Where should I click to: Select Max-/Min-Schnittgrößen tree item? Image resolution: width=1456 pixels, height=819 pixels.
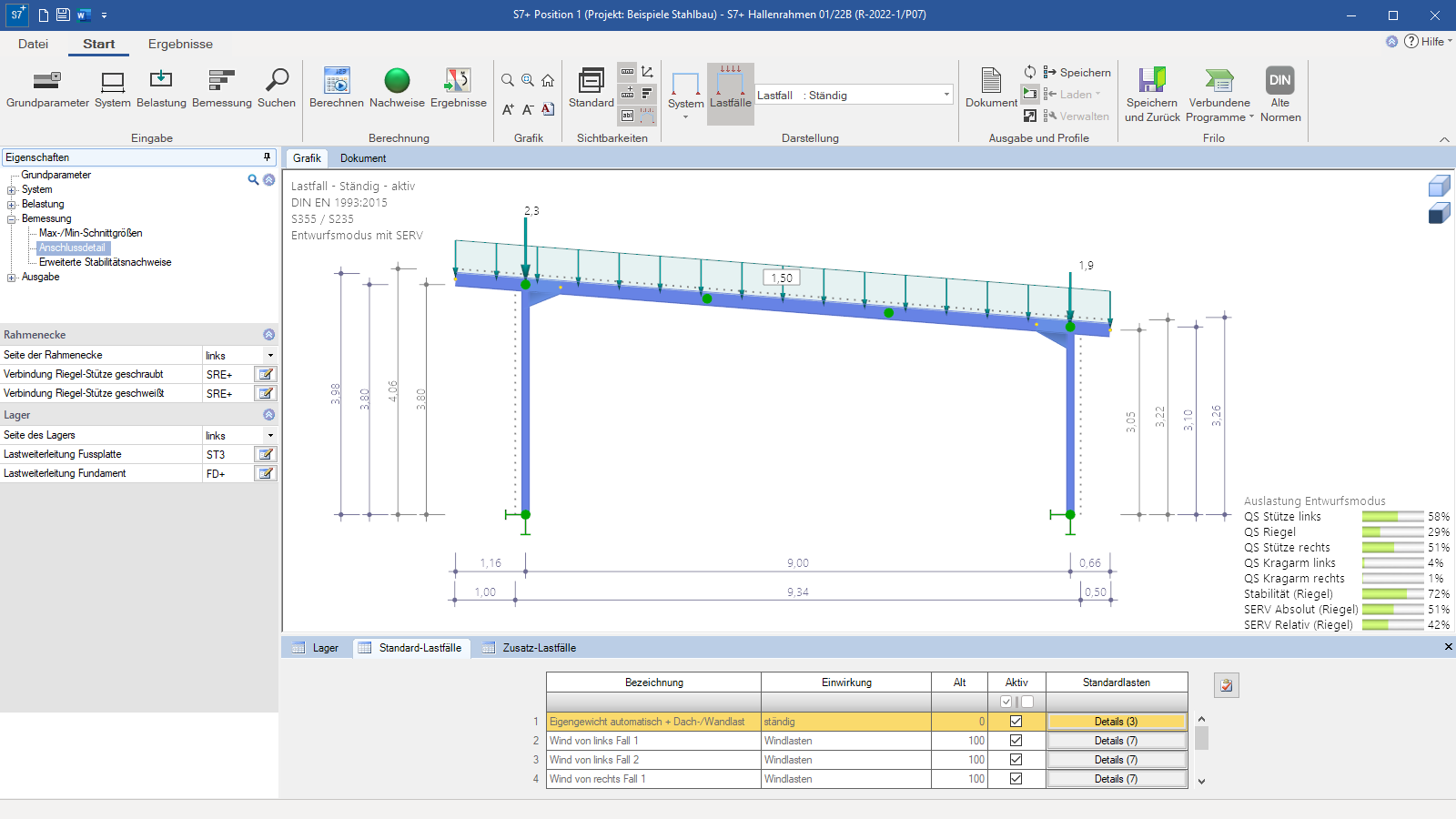click(x=90, y=233)
